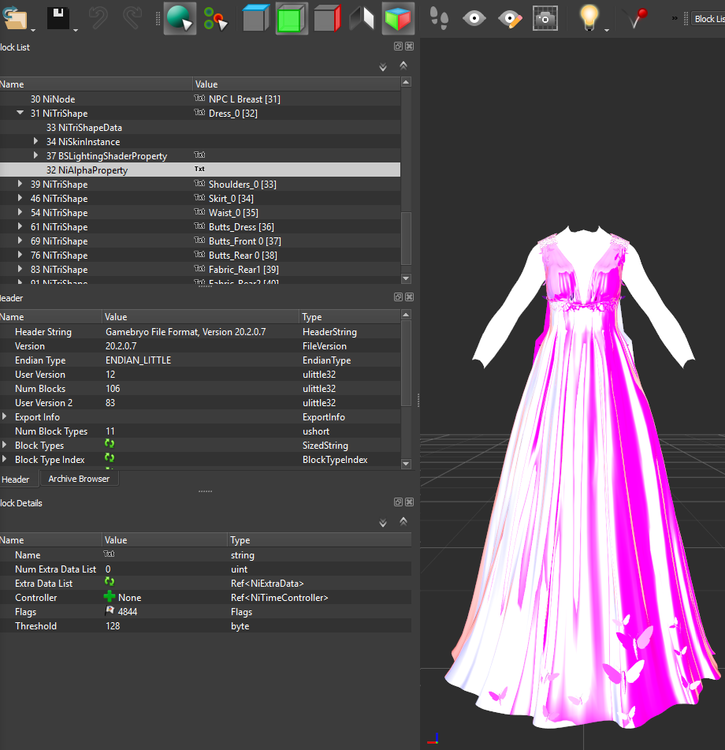Image resolution: width=725 pixels, height=750 pixels.
Task: Click the Header panel scrollbar up arrow
Action: (406, 315)
